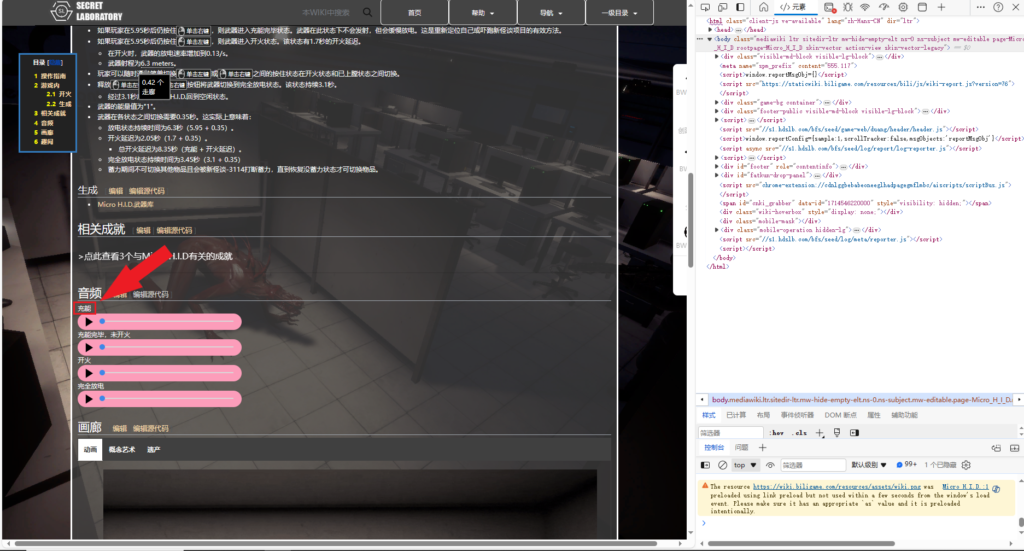Image resolution: width=1024 pixels, height=551 pixels.
Task: Toggle the rendering emulation brush icon
Action: pos(837,433)
